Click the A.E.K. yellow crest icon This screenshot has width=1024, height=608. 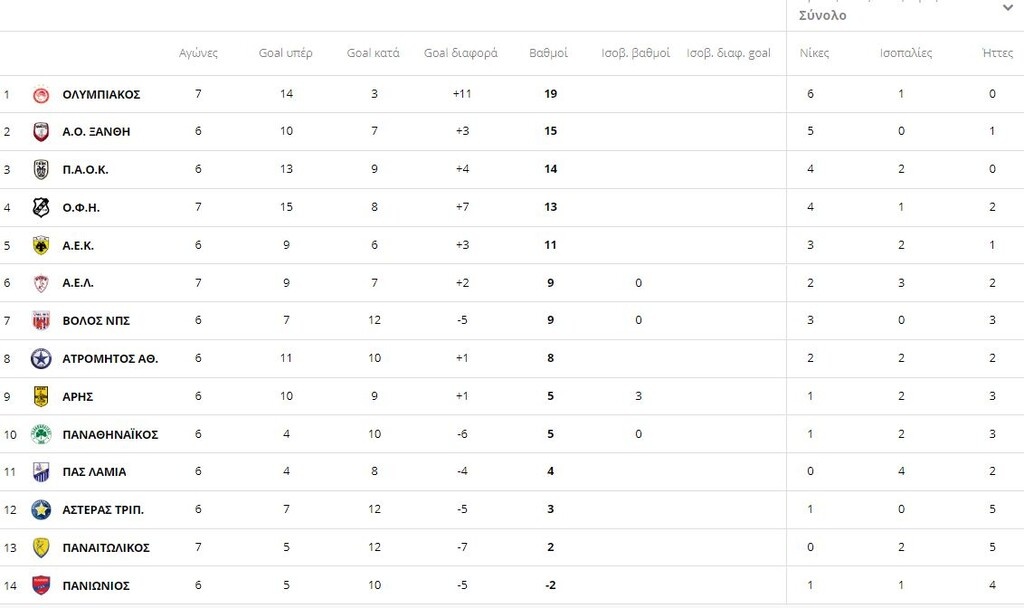[x=41, y=246]
